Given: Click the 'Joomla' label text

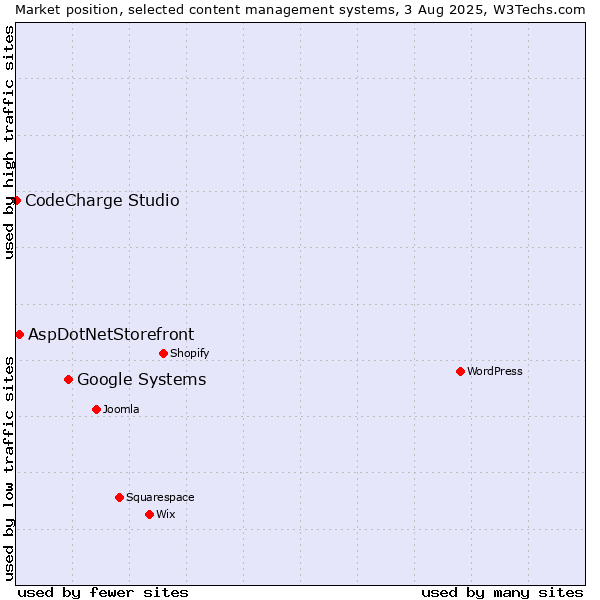Looking at the screenshot, I should click(x=121, y=409).
